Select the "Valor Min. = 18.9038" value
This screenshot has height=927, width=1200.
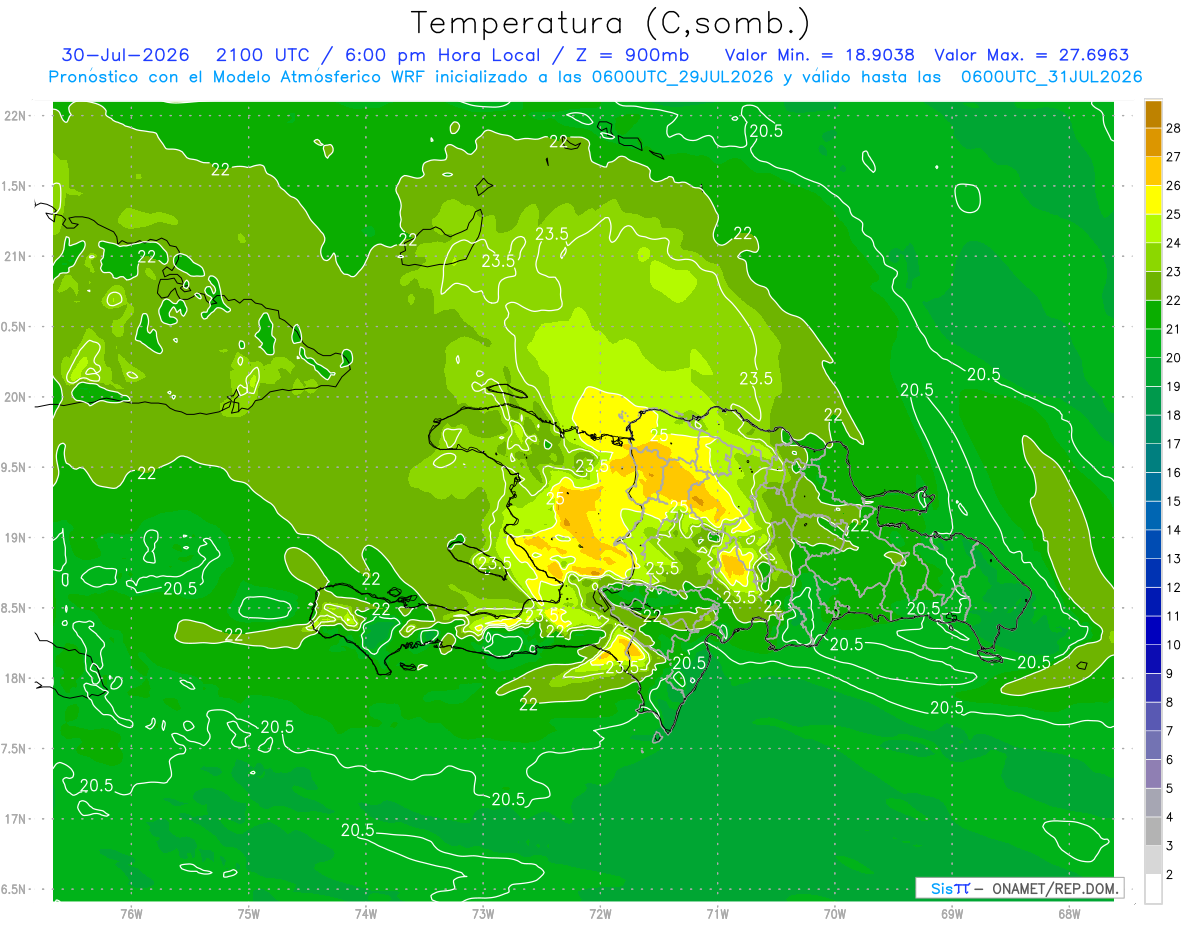pyautogui.click(x=819, y=55)
